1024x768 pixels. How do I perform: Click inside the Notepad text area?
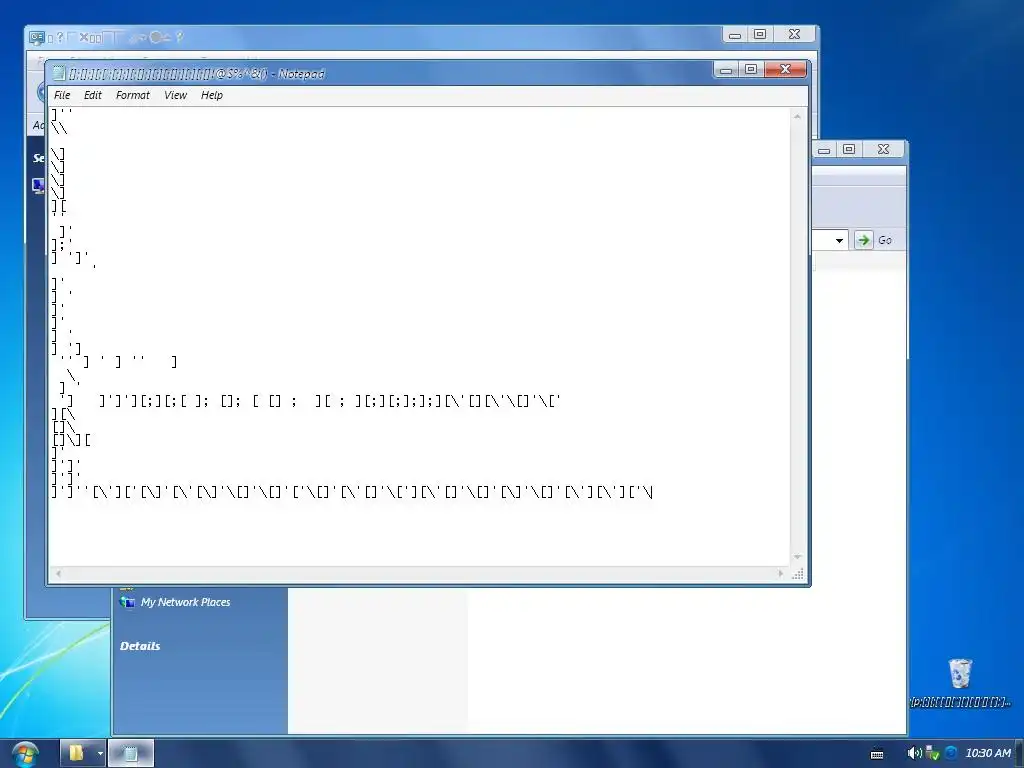click(418, 336)
